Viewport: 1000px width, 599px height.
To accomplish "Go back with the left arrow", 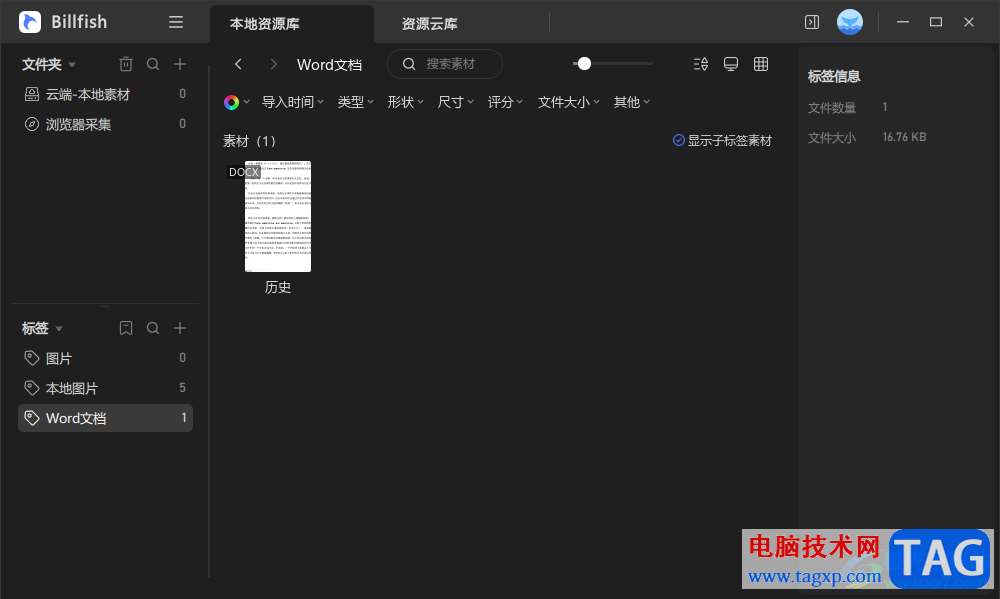I will (x=239, y=64).
